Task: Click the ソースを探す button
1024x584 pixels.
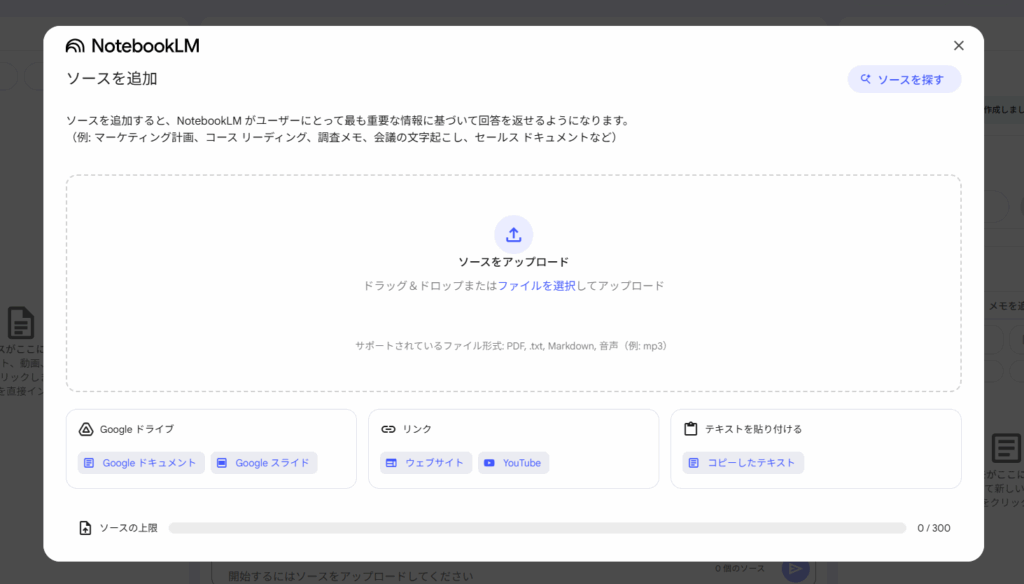Action: point(904,79)
